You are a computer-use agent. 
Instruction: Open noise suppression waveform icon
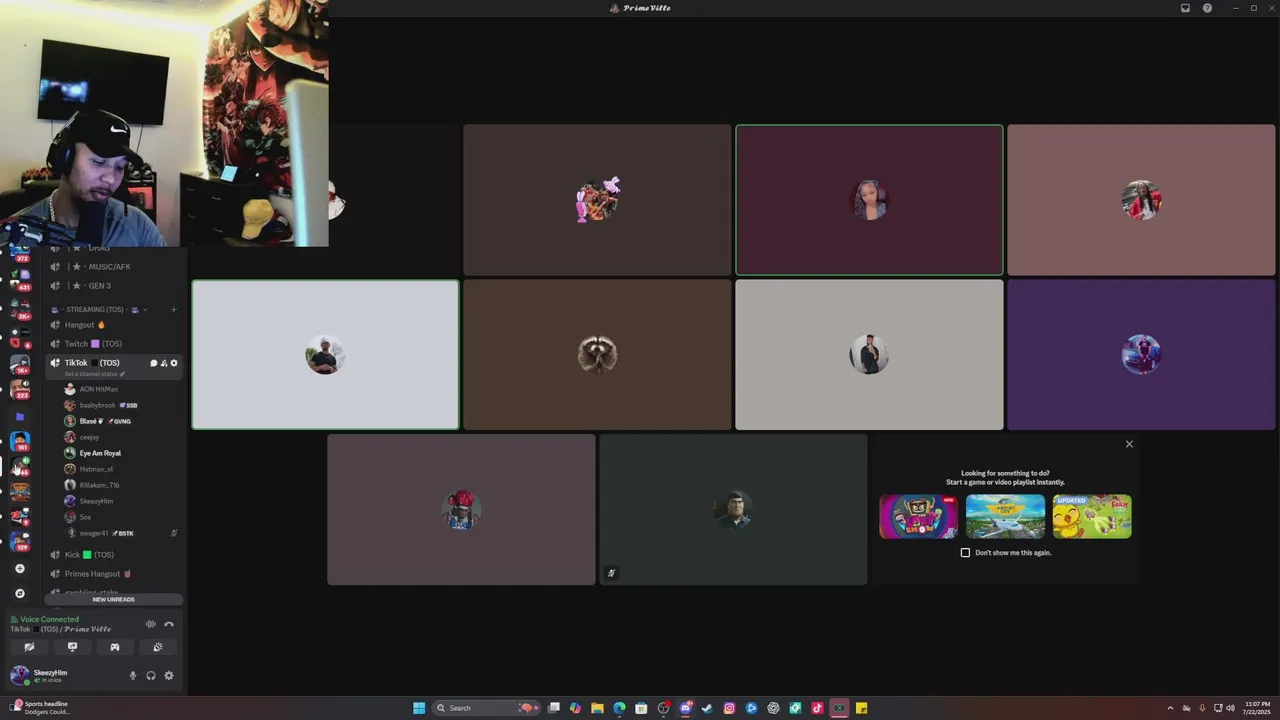pos(151,624)
